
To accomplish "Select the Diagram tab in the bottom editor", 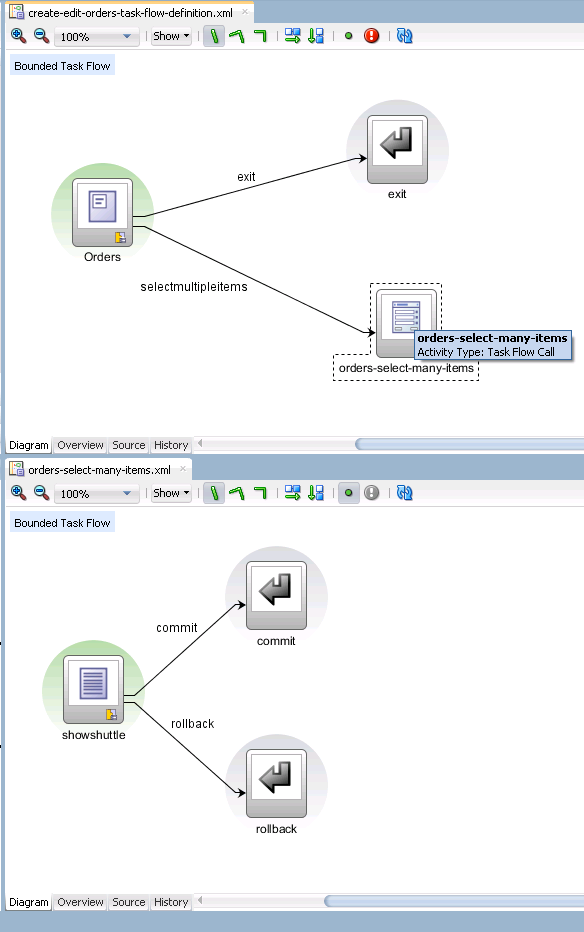I will coord(29,902).
